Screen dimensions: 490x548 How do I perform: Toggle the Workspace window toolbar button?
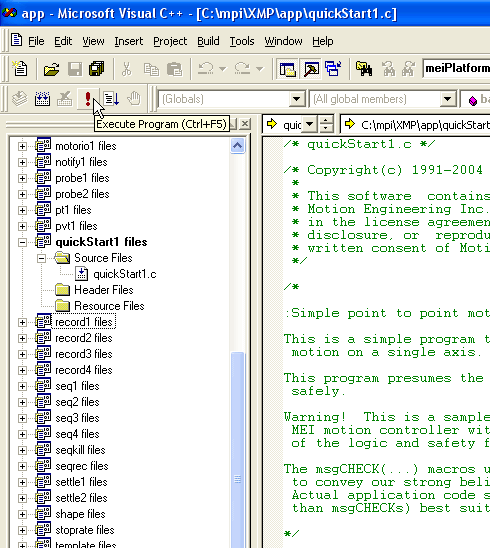click(x=288, y=68)
